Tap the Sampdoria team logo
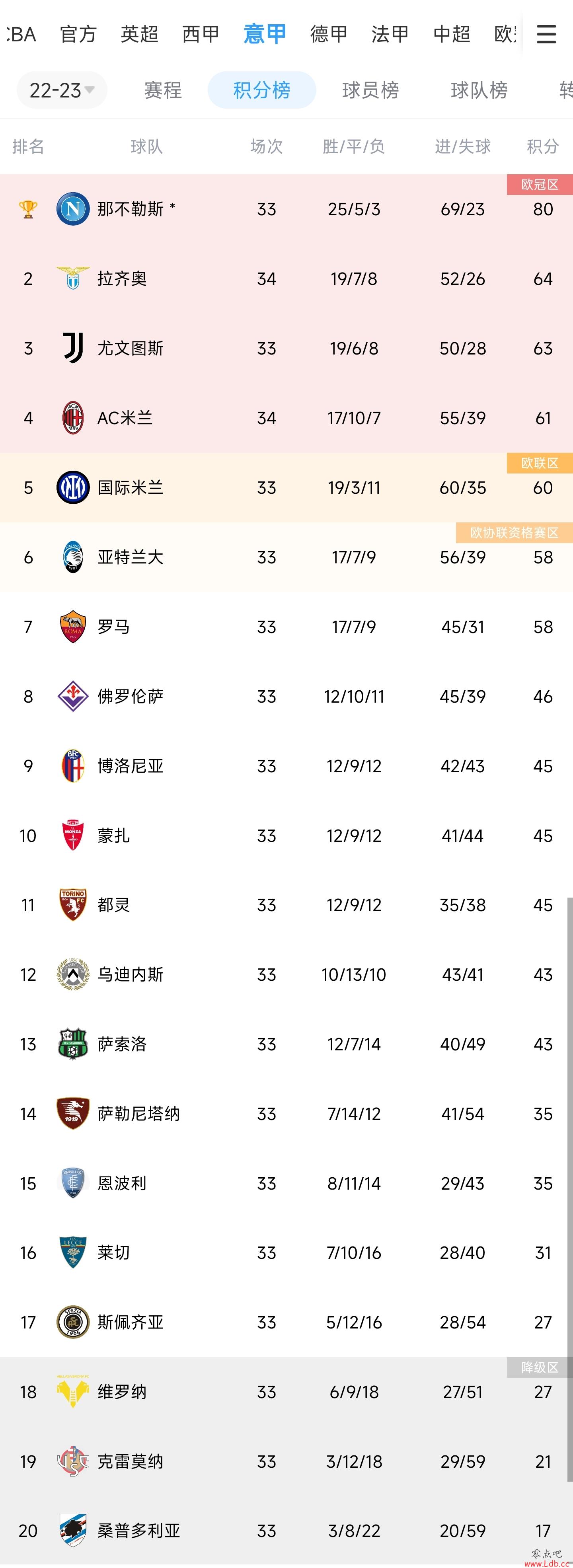Viewport: 573px width, 1568px height. tap(73, 1531)
